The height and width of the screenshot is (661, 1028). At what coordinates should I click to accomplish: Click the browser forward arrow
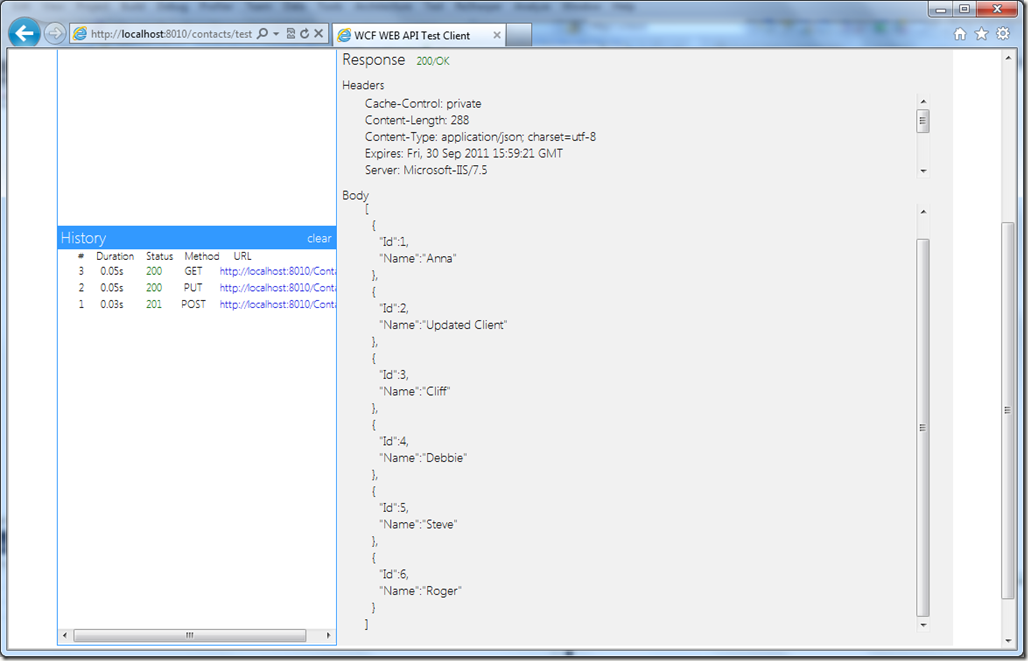point(54,33)
